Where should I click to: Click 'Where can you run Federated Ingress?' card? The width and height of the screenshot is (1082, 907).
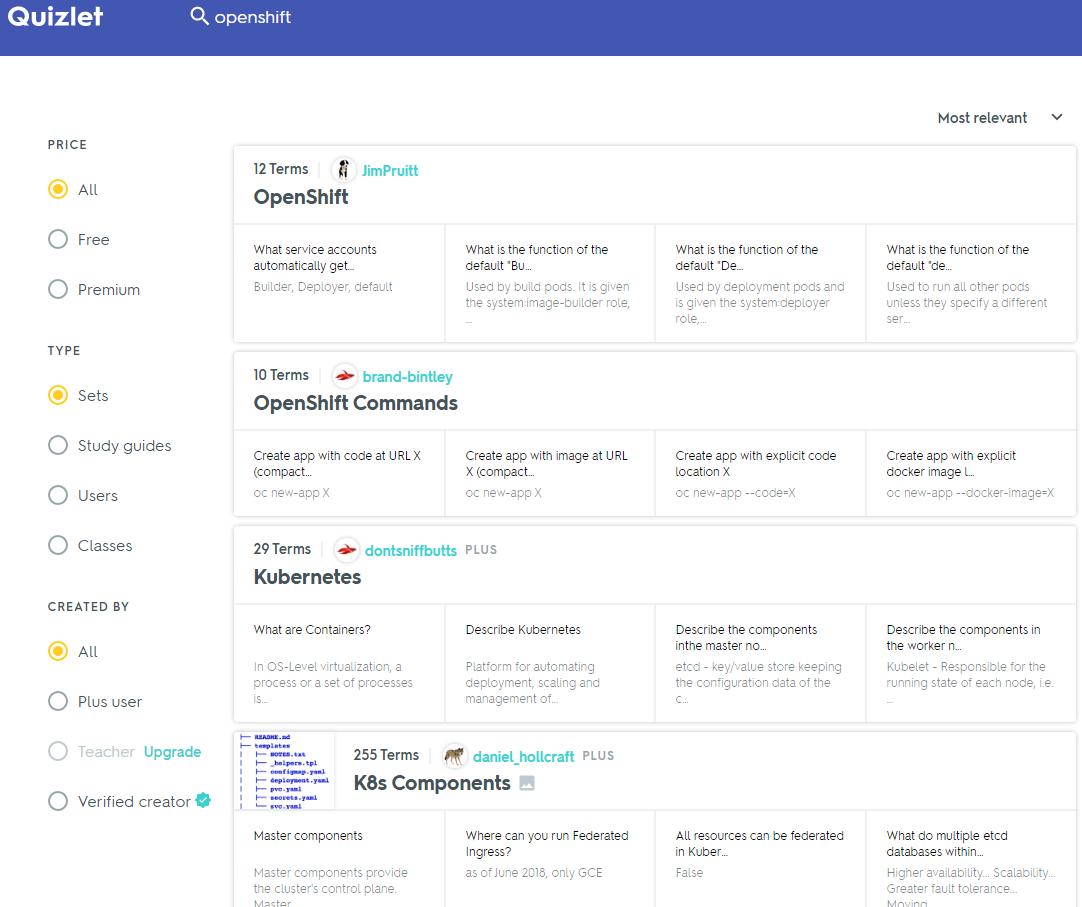[x=550, y=859]
